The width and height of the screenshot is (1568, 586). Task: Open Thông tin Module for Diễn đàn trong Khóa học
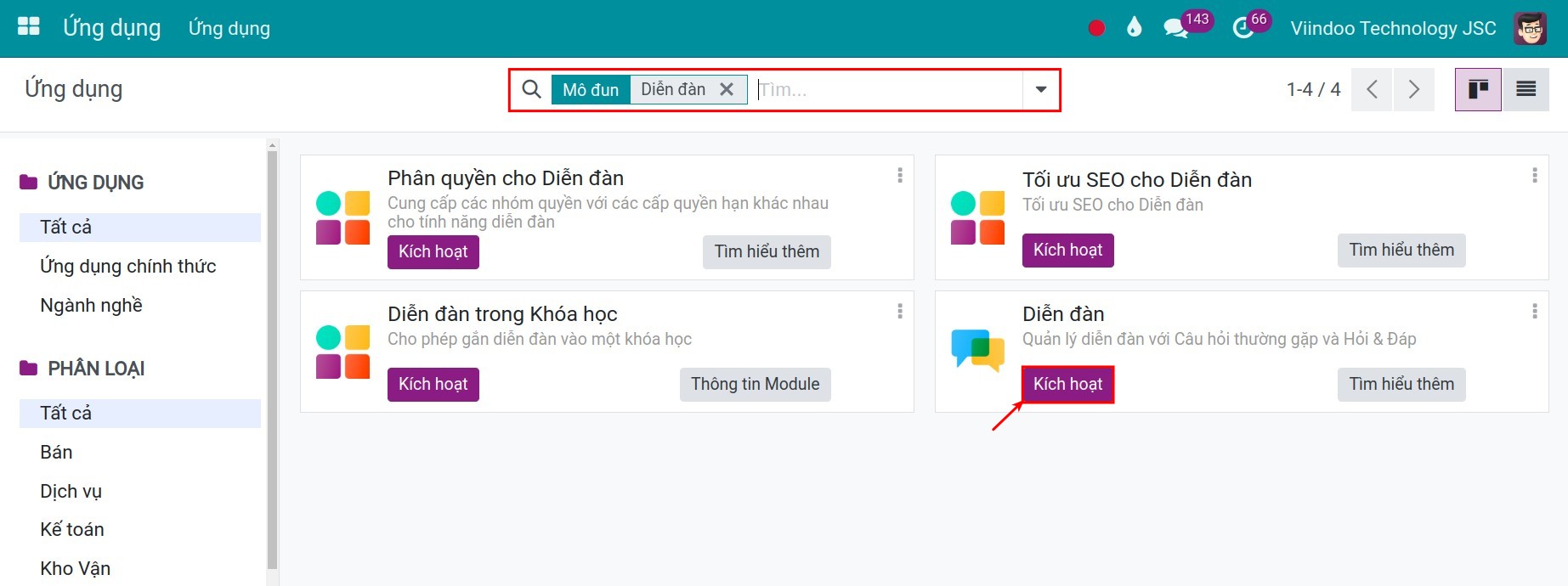click(x=755, y=385)
